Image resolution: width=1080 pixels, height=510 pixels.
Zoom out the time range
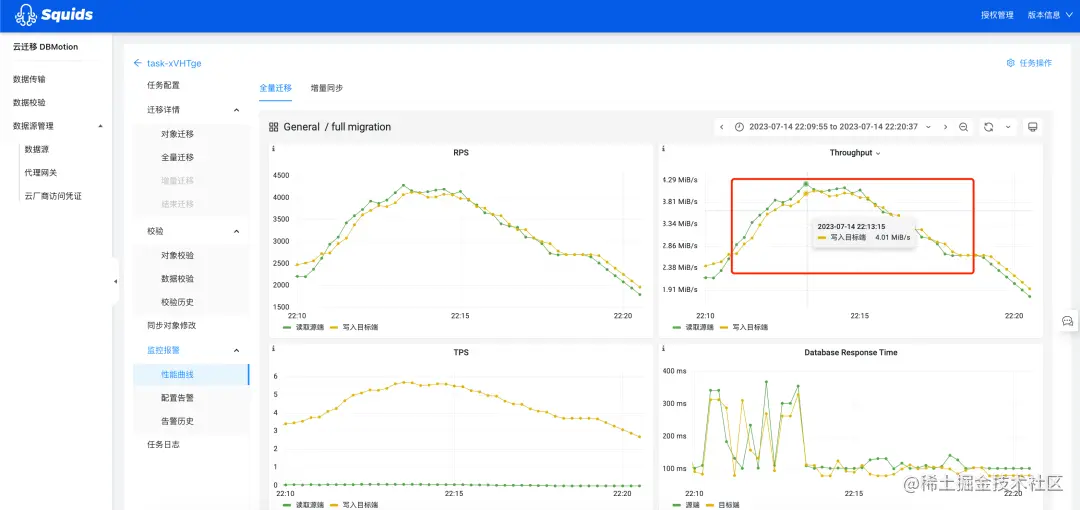[964, 127]
